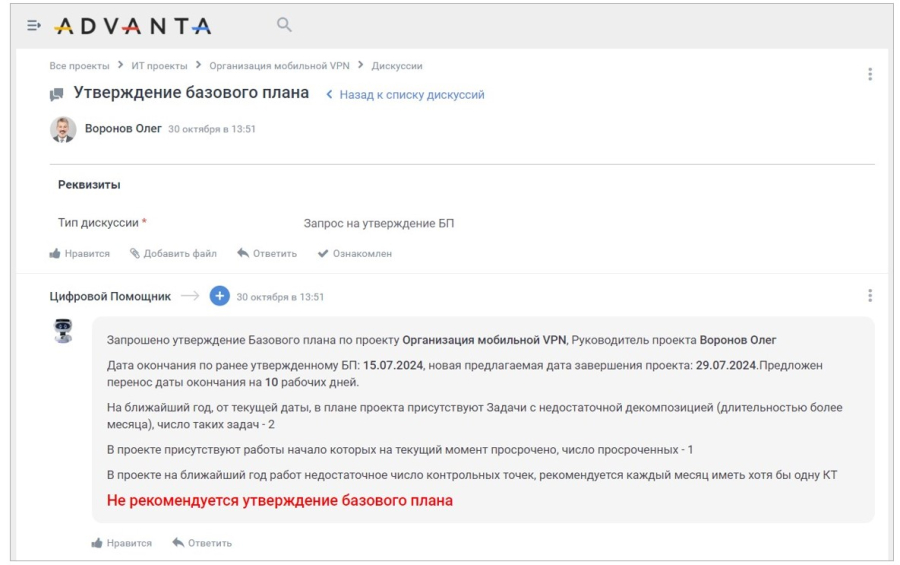This screenshot has width=900, height=565.
Task: Click the robot assistant avatar
Action: [63, 331]
